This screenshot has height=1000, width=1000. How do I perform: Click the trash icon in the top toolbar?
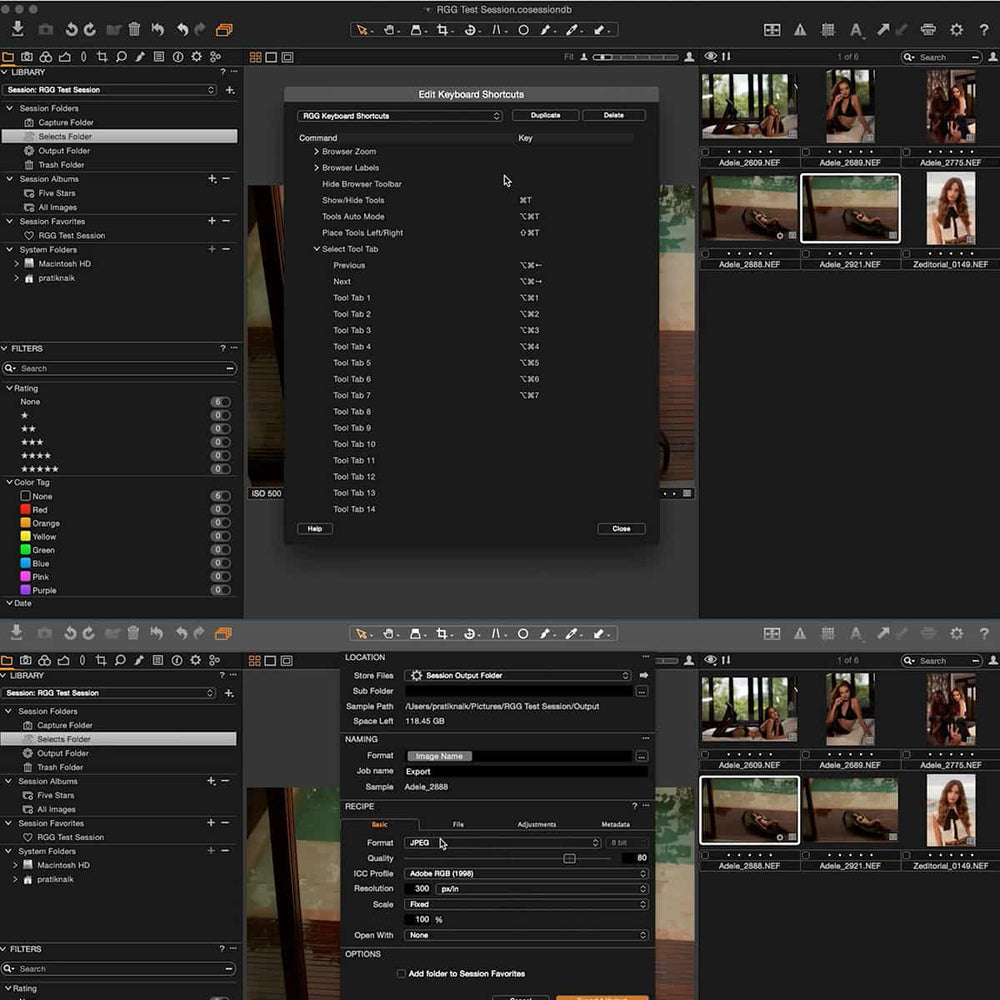tap(134, 29)
